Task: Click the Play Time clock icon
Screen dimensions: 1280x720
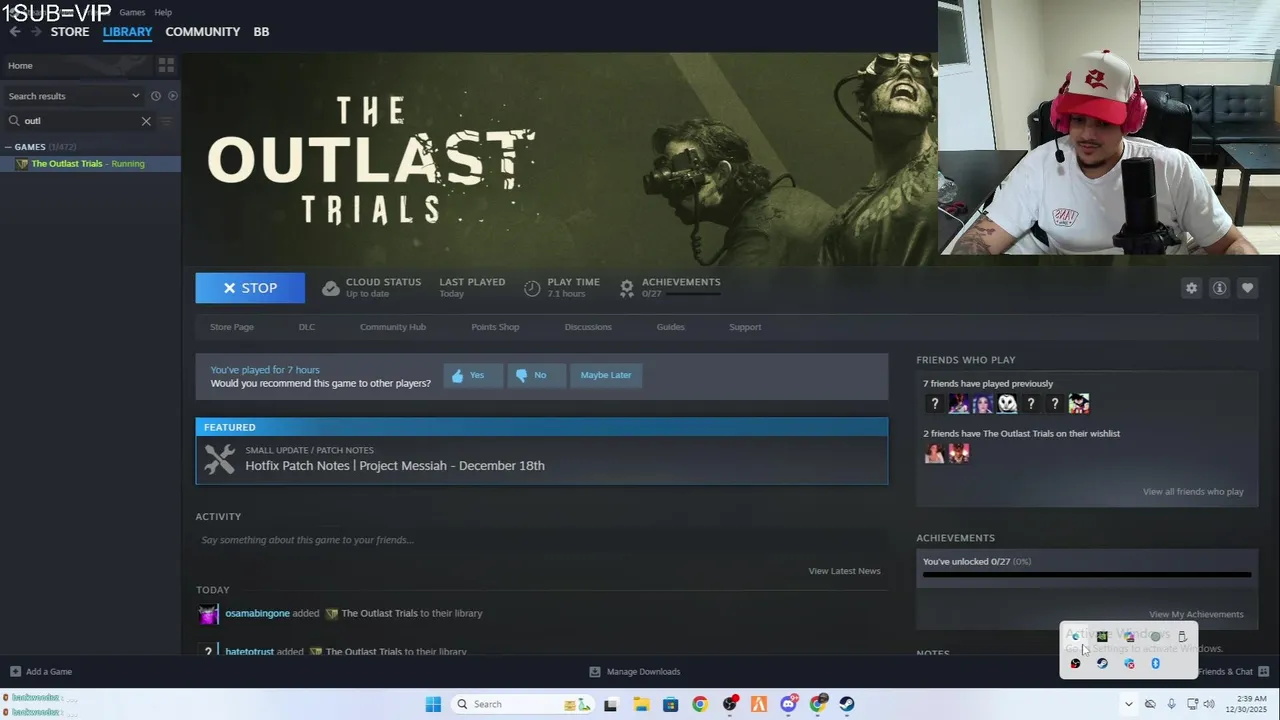Action: tap(532, 288)
